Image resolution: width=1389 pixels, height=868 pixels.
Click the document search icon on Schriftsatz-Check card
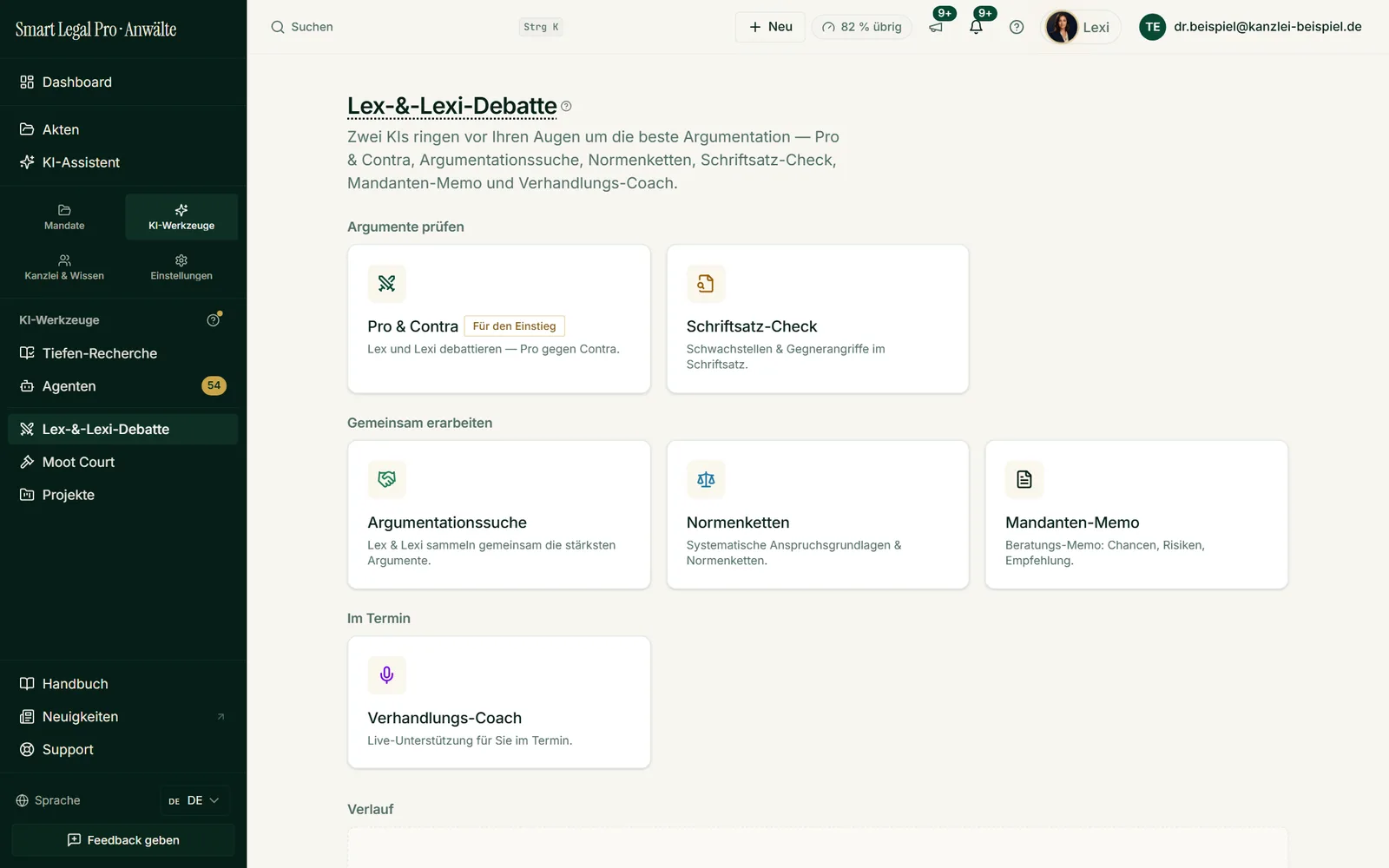point(706,283)
